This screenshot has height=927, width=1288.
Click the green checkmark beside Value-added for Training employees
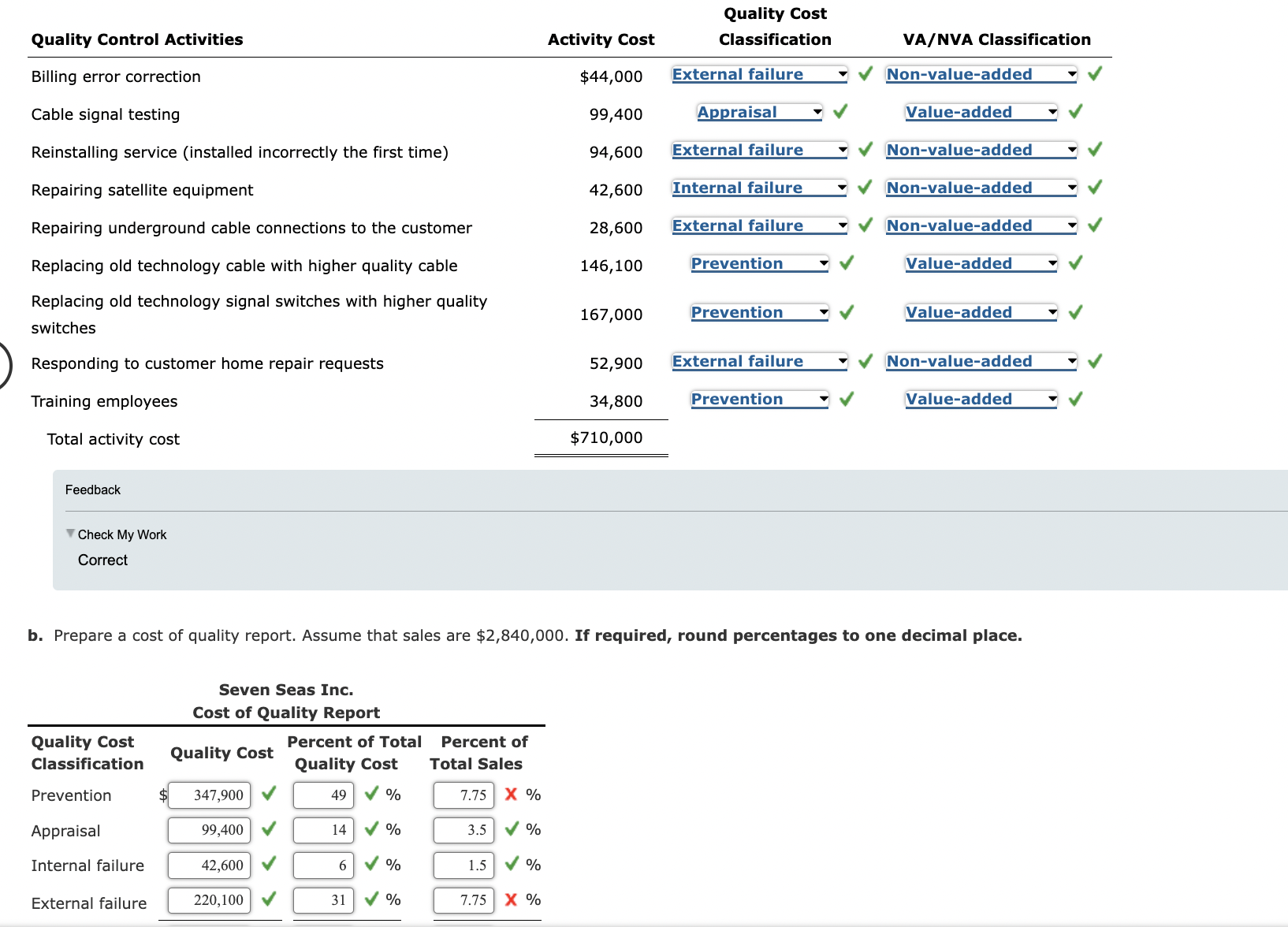point(1075,399)
